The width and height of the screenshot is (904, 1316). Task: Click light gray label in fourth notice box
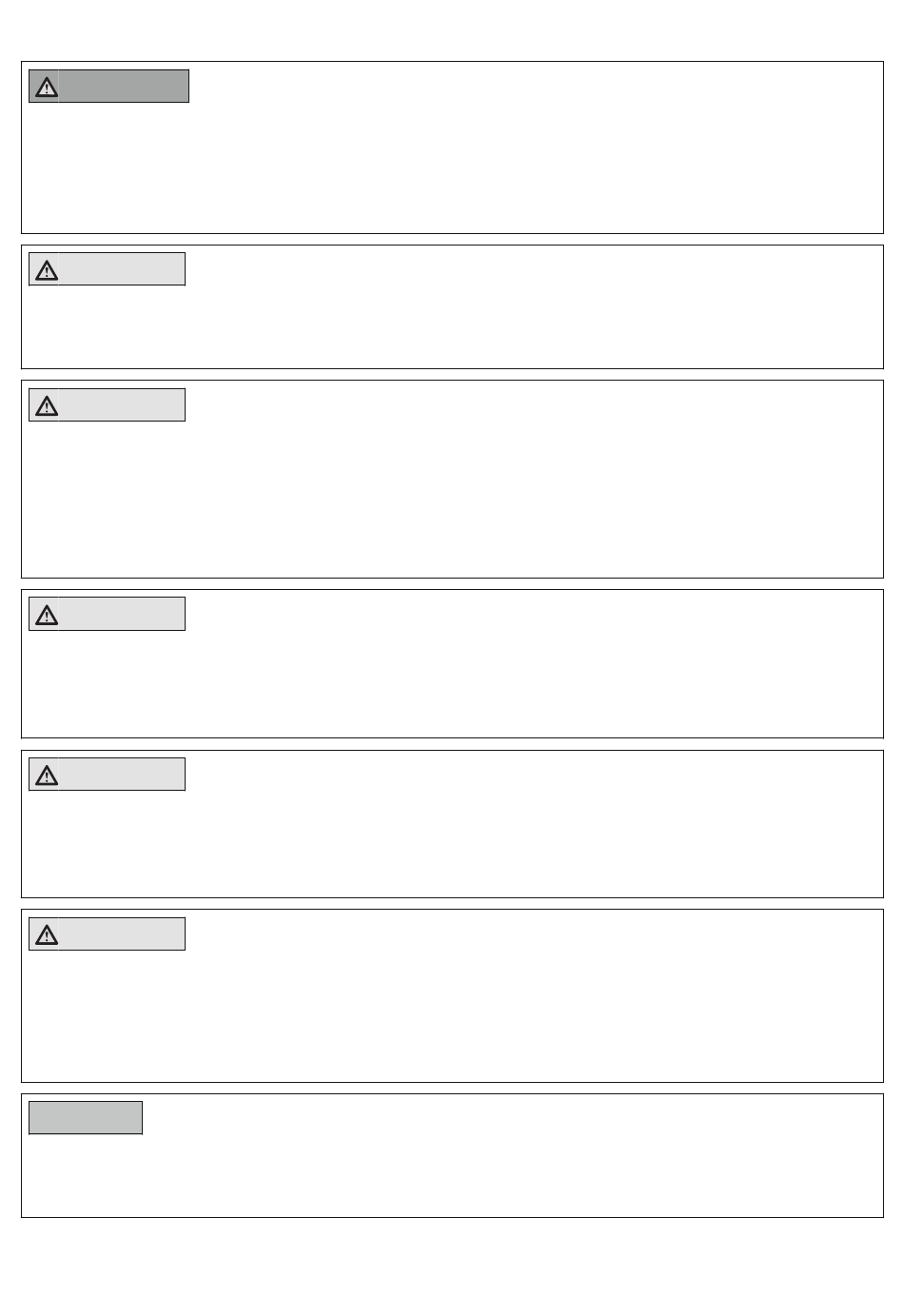coord(107,614)
